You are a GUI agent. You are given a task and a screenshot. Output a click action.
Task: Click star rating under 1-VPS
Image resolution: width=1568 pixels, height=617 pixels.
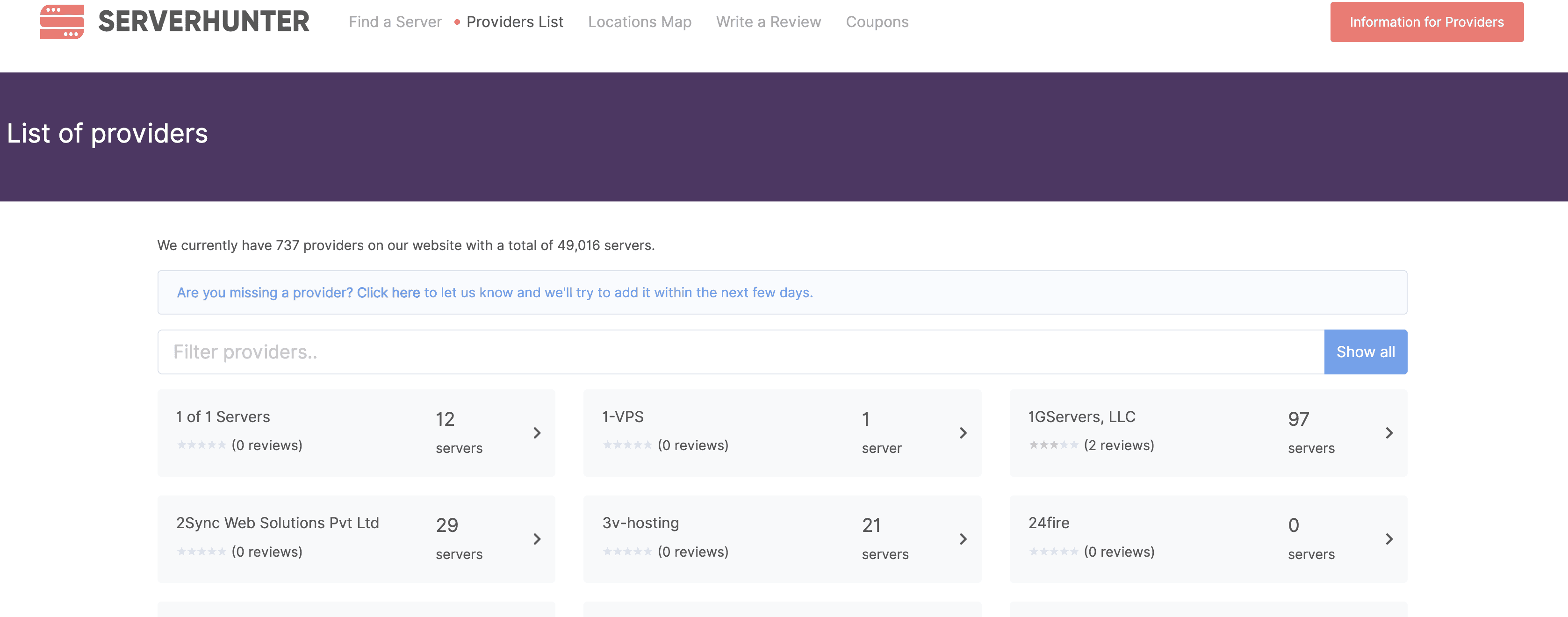click(627, 445)
